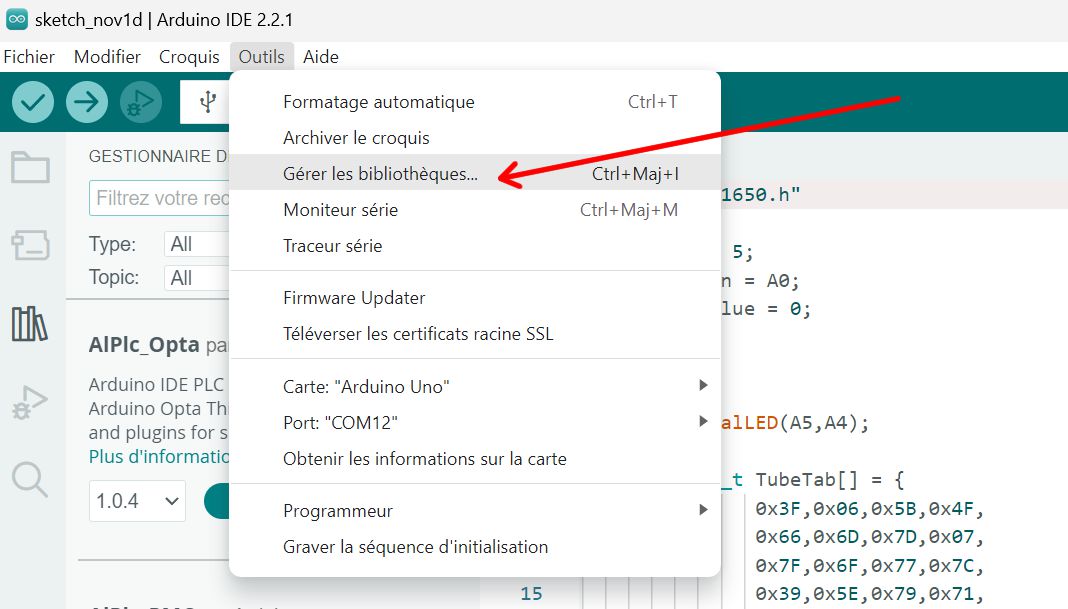Image resolution: width=1068 pixels, height=609 pixels.
Task: Open the Sketchbook folder sidebar icon
Action: pos(30,167)
